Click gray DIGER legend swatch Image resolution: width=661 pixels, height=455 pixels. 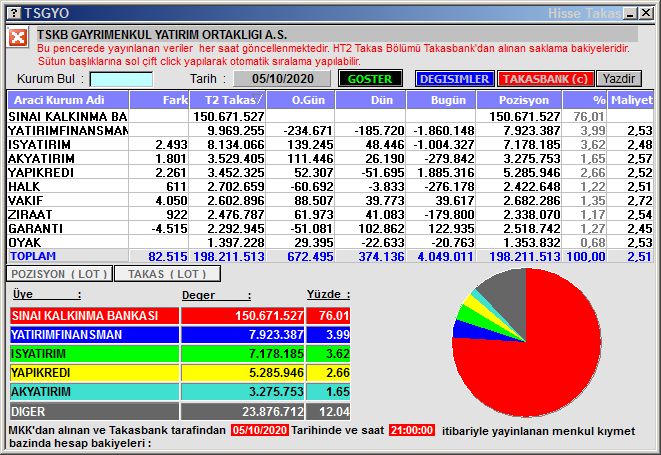94,411
